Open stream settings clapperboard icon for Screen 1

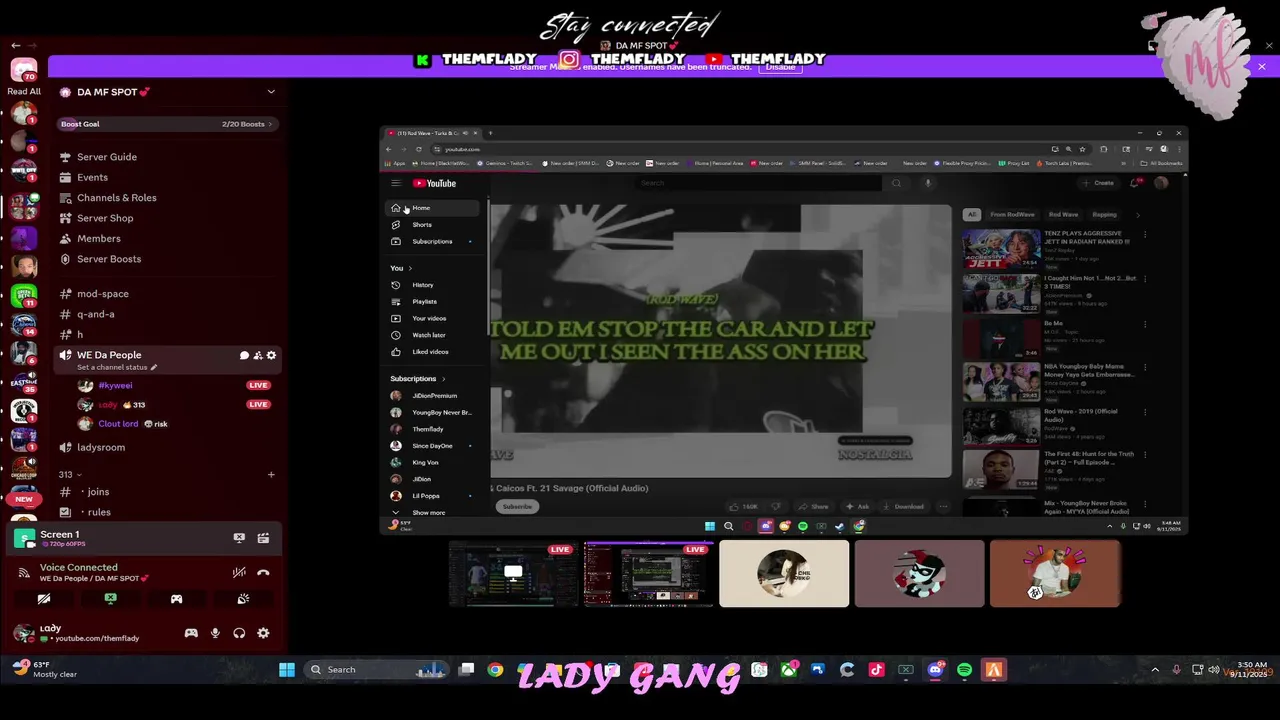pos(263,538)
